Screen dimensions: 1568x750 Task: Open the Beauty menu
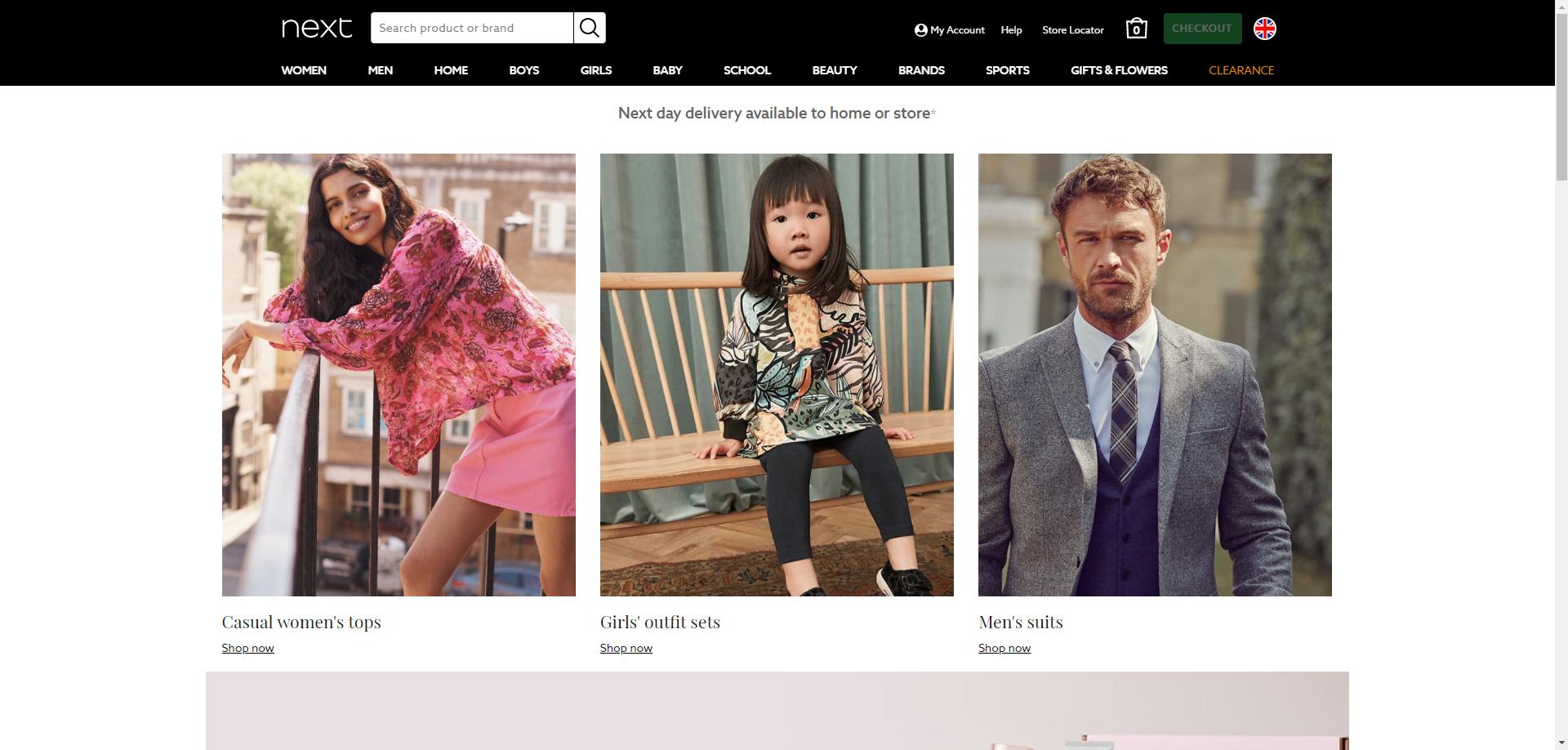pyautogui.click(x=834, y=70)
